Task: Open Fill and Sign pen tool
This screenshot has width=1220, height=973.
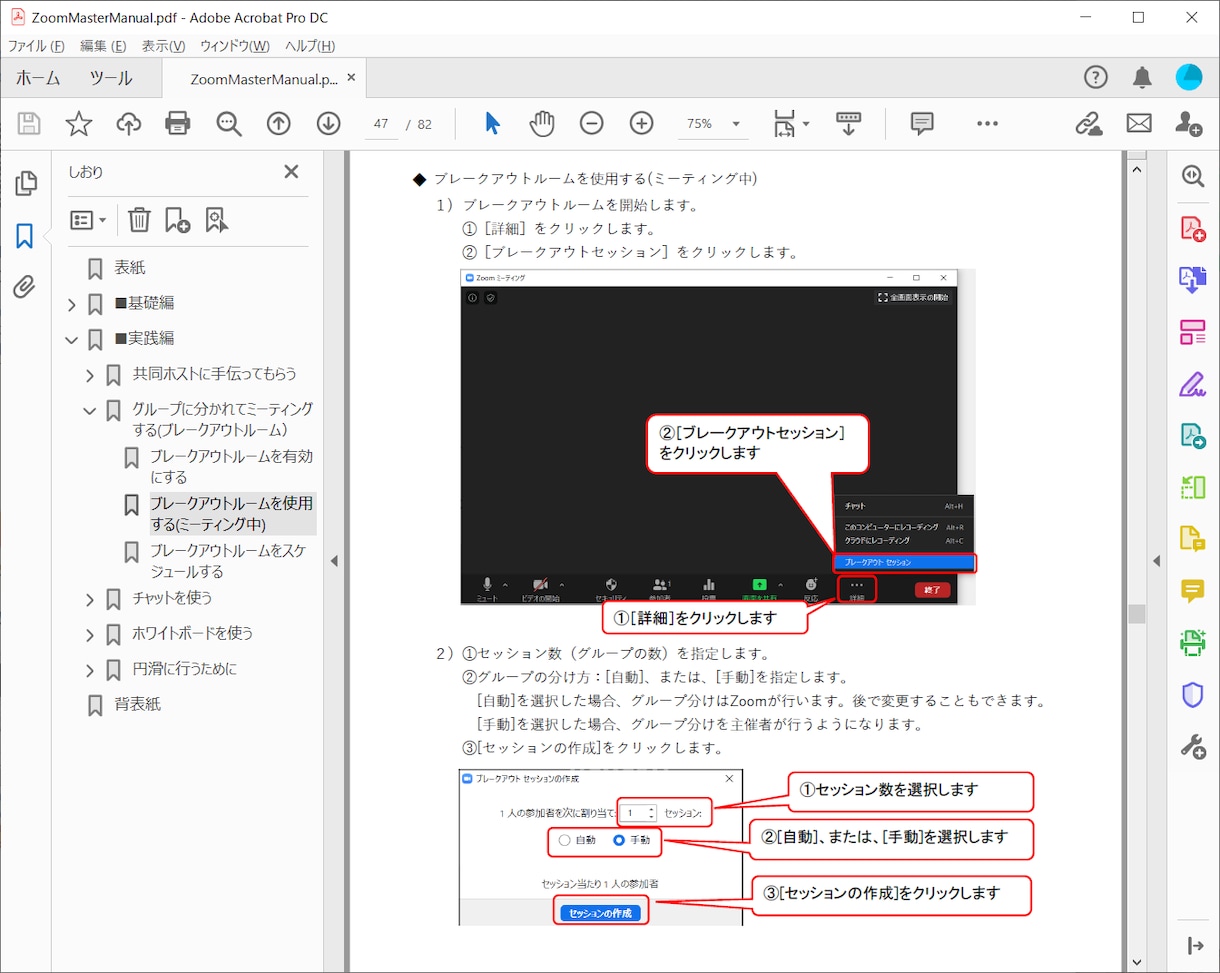Action: pyautogui.click(x=1192, y=384)
